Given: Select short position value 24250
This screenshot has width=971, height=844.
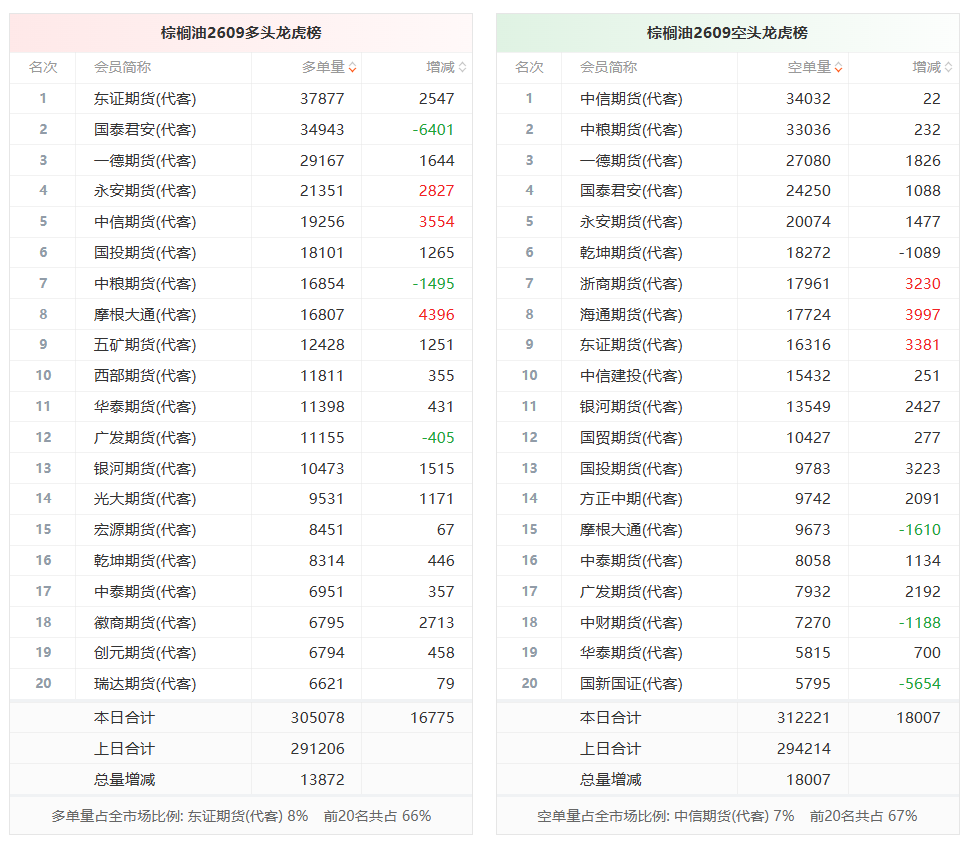Looking at the screenshot, I should point(808,191).
